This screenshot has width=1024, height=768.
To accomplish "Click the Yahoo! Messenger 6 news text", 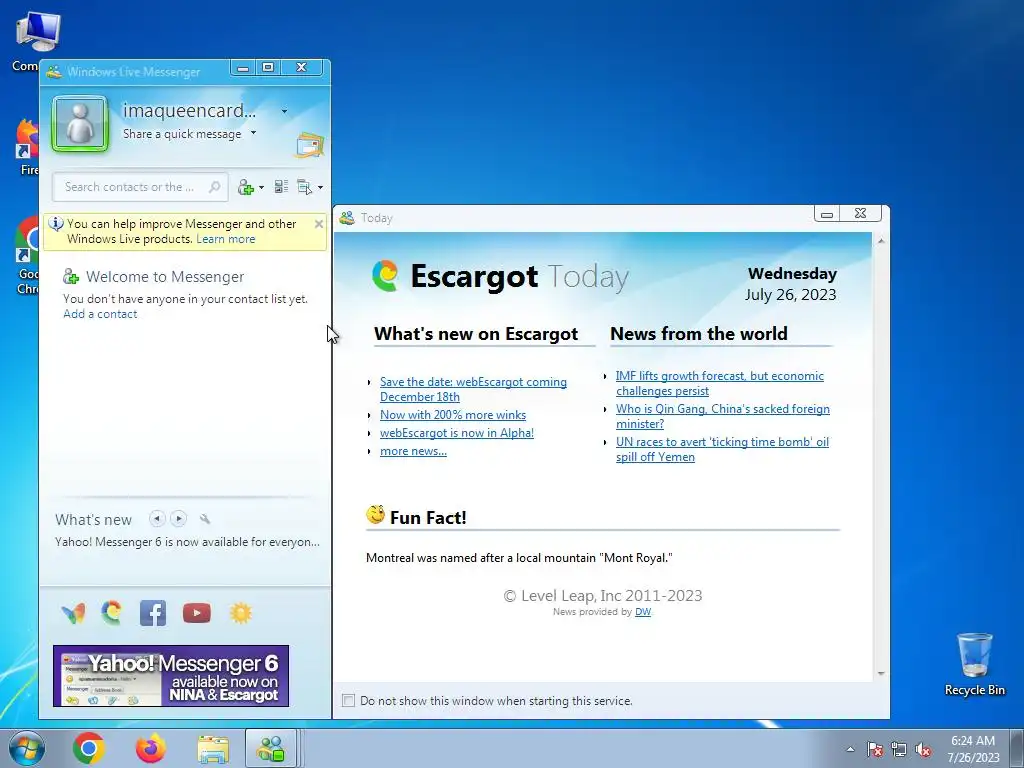I will (187, 542).
